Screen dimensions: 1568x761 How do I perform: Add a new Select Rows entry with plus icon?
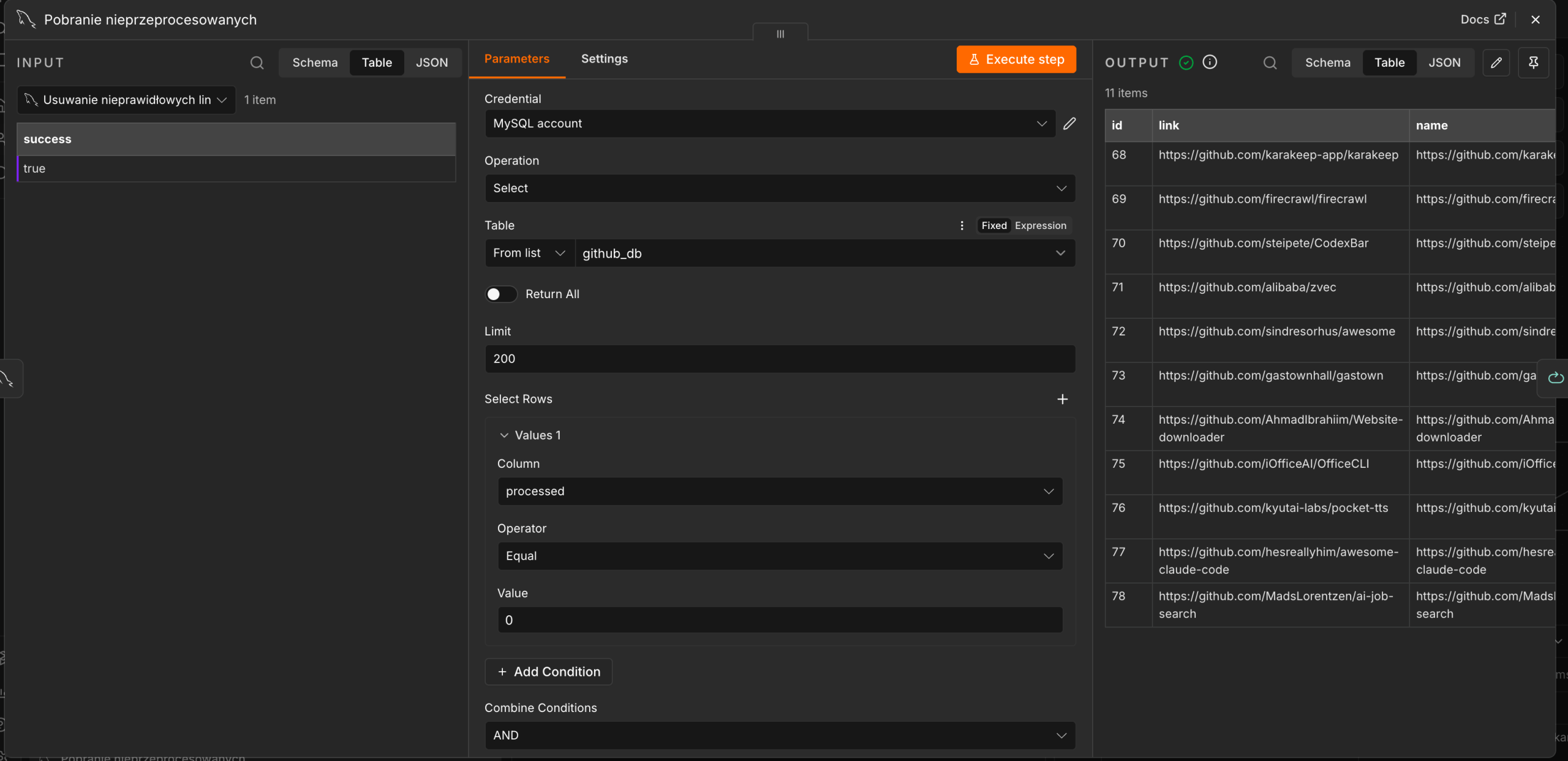point(1062,399)
